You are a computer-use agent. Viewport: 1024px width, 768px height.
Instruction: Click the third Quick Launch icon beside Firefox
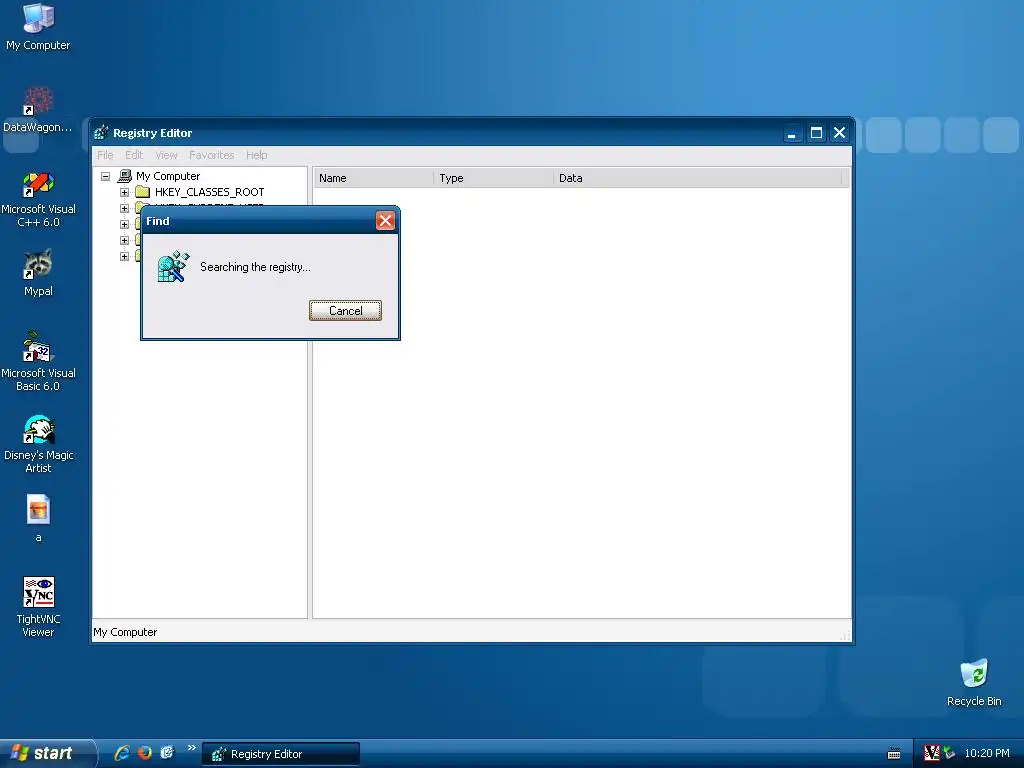click(x=168, y=753)
